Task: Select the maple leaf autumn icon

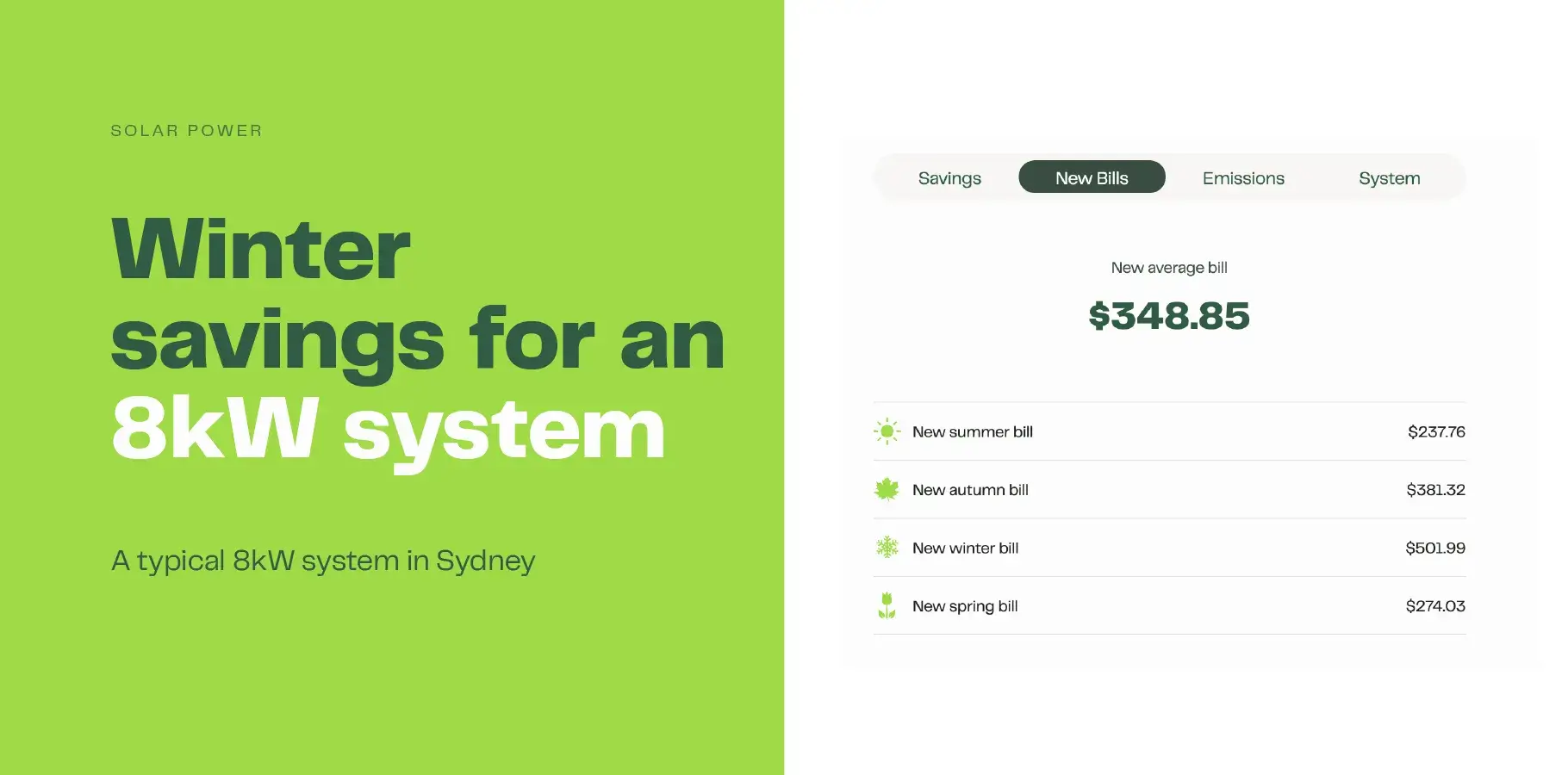Action: click(x=887, y=489)
